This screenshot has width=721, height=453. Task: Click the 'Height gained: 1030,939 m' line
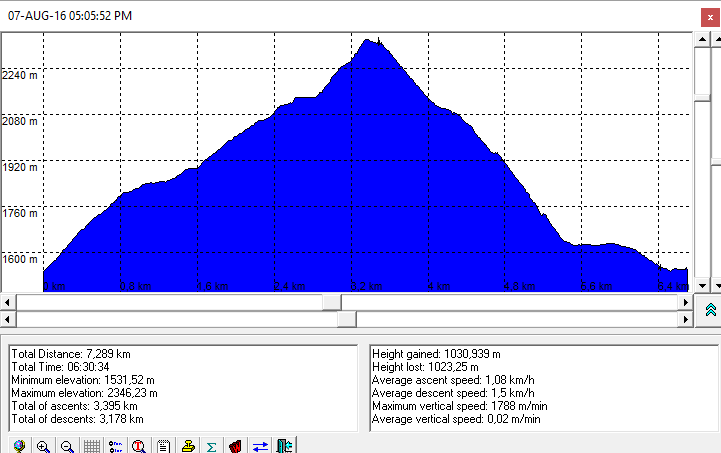(436, 354)
